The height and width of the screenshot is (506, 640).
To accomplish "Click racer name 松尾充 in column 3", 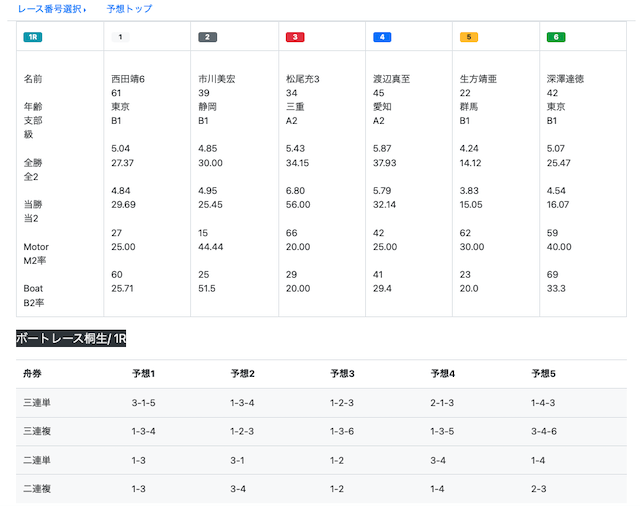I will [300, 79].
